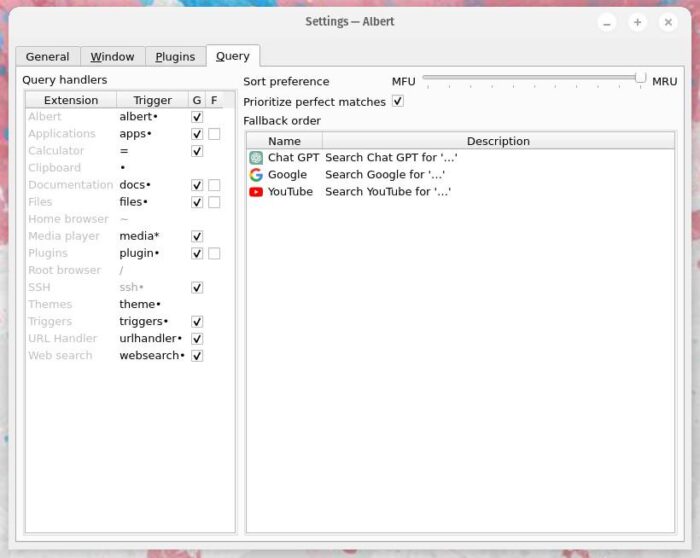The height and width of the screenshot is (558, 700).
Task: Go to the Plugins tab
Action: coord(175,57)
